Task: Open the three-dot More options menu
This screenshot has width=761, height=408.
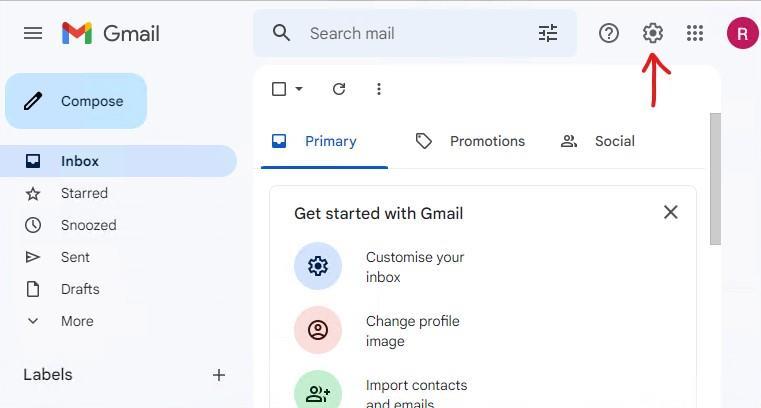Action: pos(378,89)
